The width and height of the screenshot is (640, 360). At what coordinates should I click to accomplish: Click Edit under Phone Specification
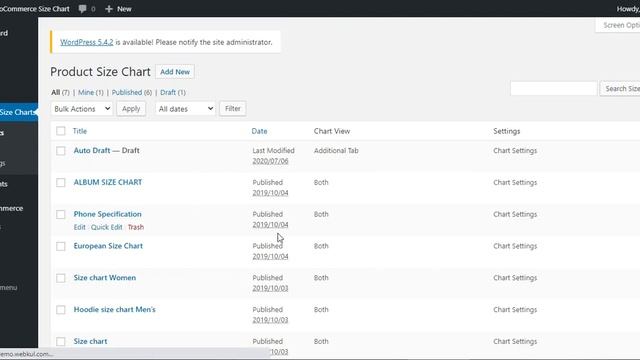click(80, 227)
